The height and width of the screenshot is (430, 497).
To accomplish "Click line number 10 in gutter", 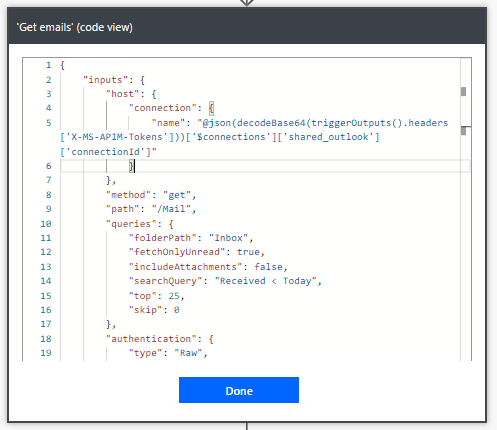I will tap(46, 224).
